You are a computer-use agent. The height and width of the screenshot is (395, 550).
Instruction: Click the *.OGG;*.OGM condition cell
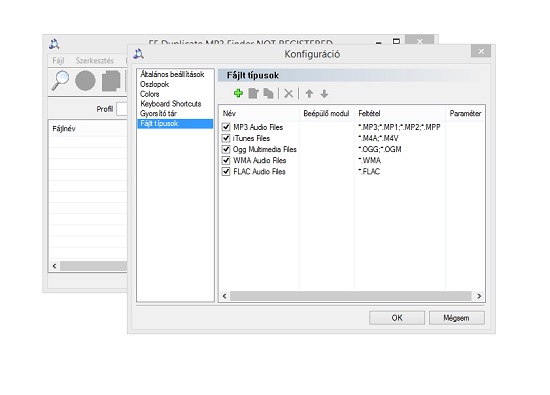380,149
